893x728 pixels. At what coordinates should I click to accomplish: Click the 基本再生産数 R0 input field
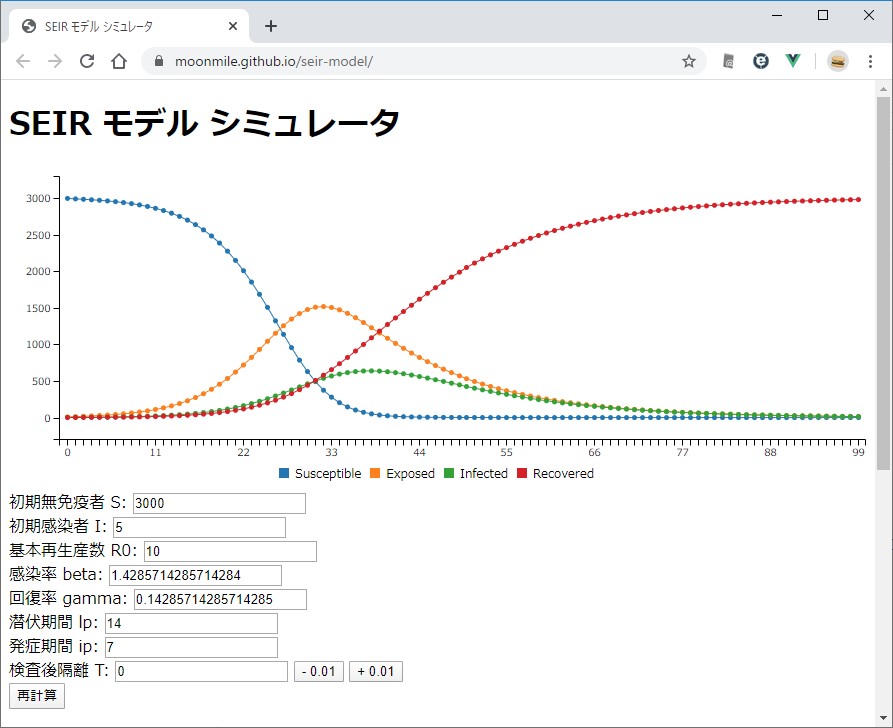(x=230, y=551)
